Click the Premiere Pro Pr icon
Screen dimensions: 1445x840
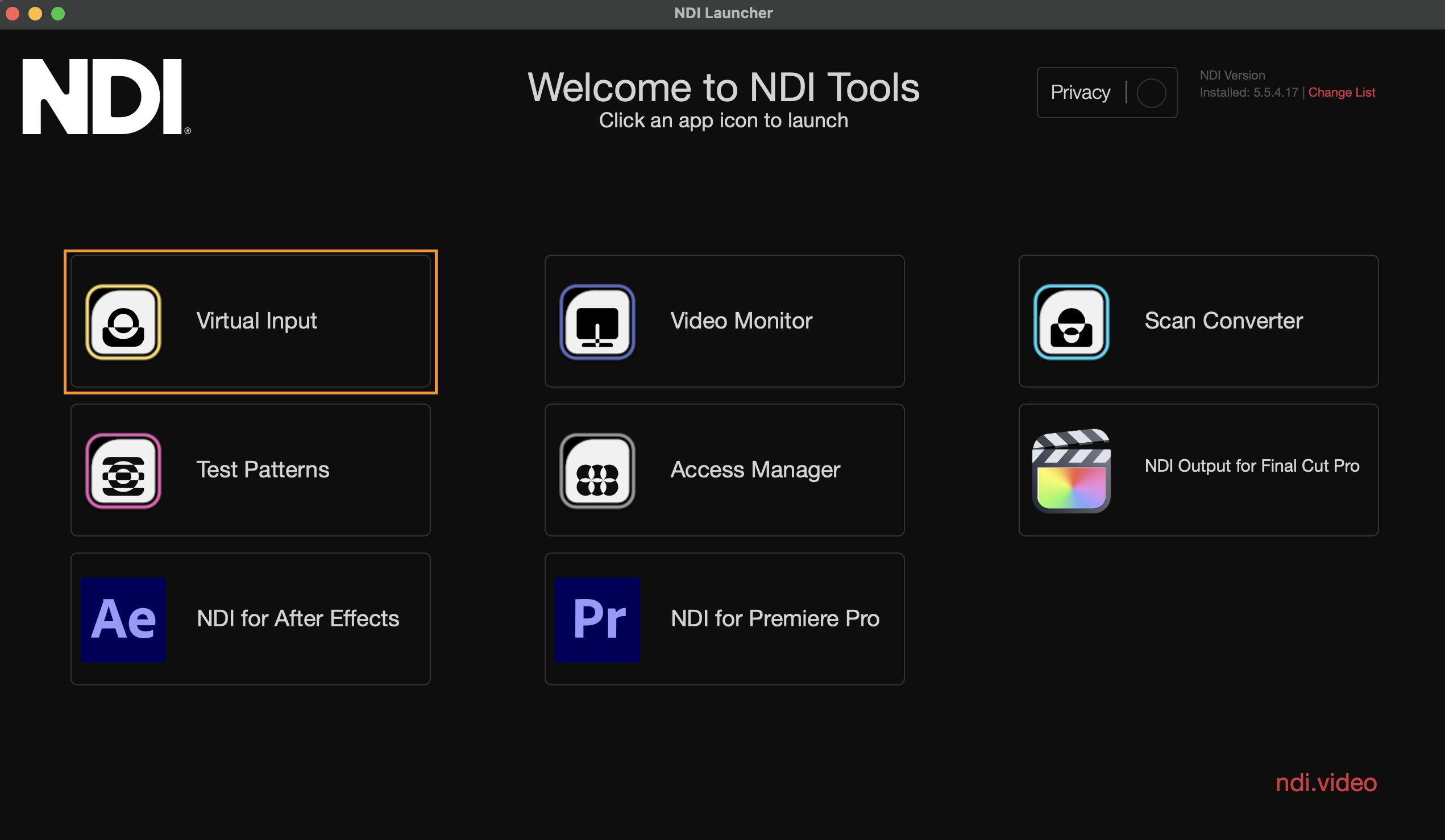pyautogui.click(x=597, y=619)
